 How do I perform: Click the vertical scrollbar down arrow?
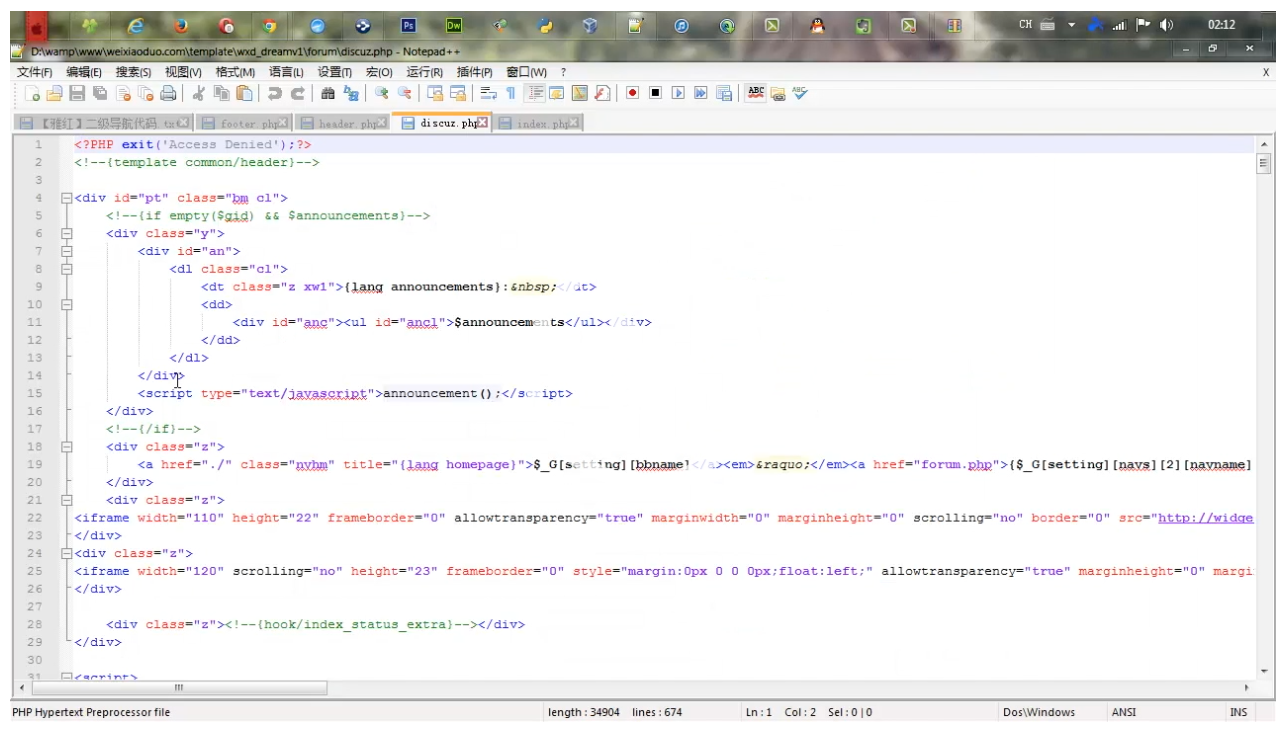(x=1264, y=671)
